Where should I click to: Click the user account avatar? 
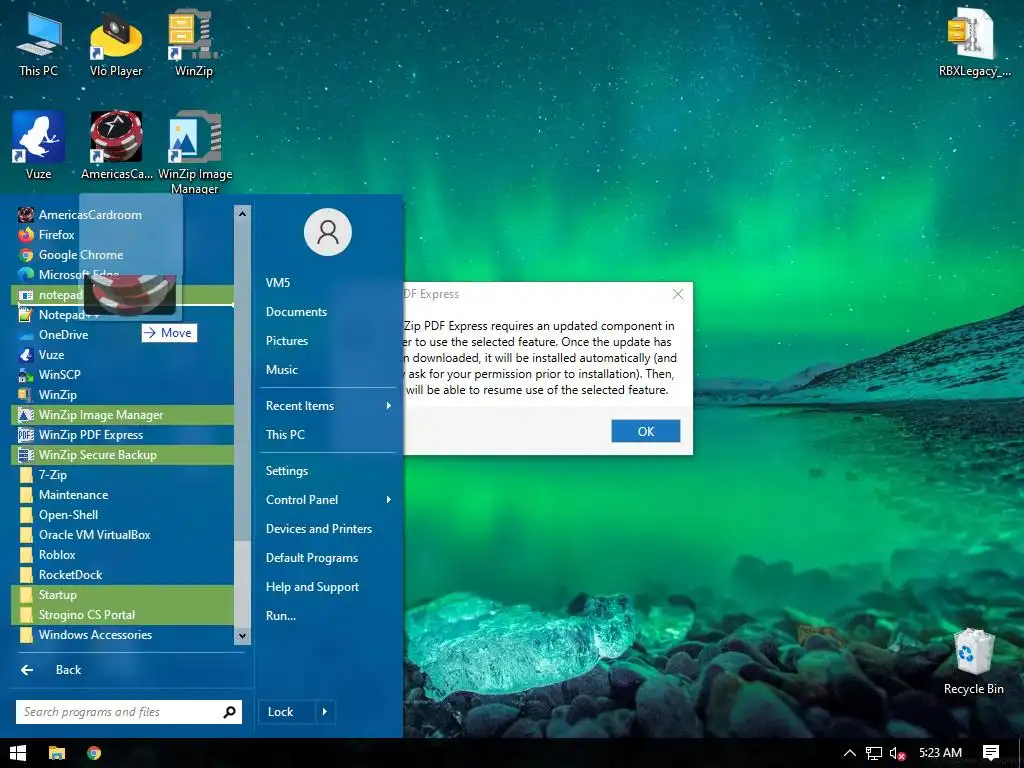[x=328, y=232]
